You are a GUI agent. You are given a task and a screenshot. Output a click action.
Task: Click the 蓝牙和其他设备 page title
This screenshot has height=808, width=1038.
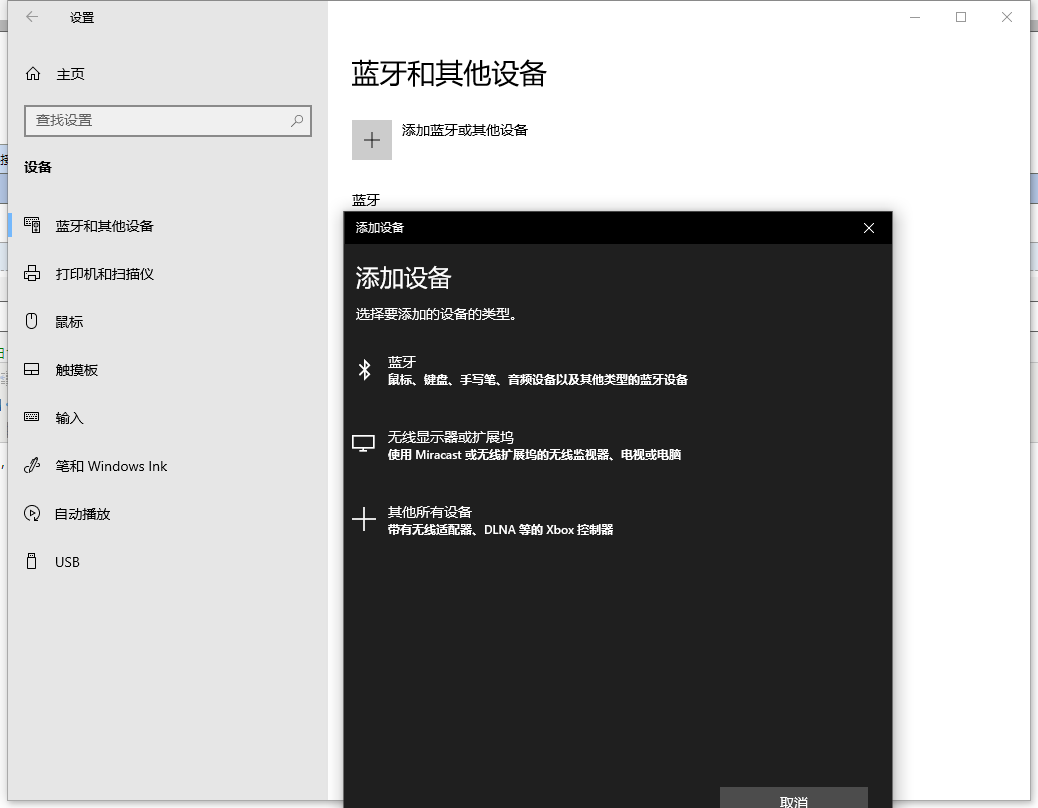[449, 73]
